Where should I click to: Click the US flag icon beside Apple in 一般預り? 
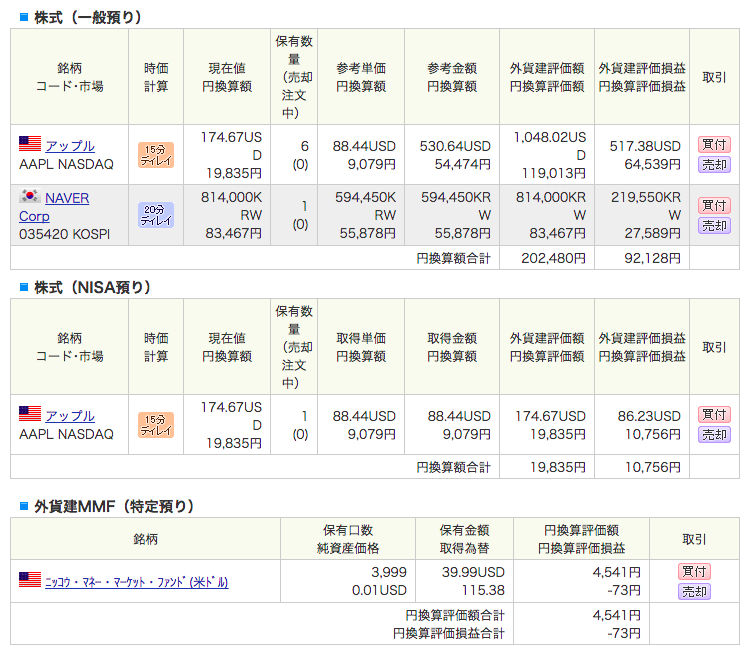pyautogui.click(x=30, y=143)
